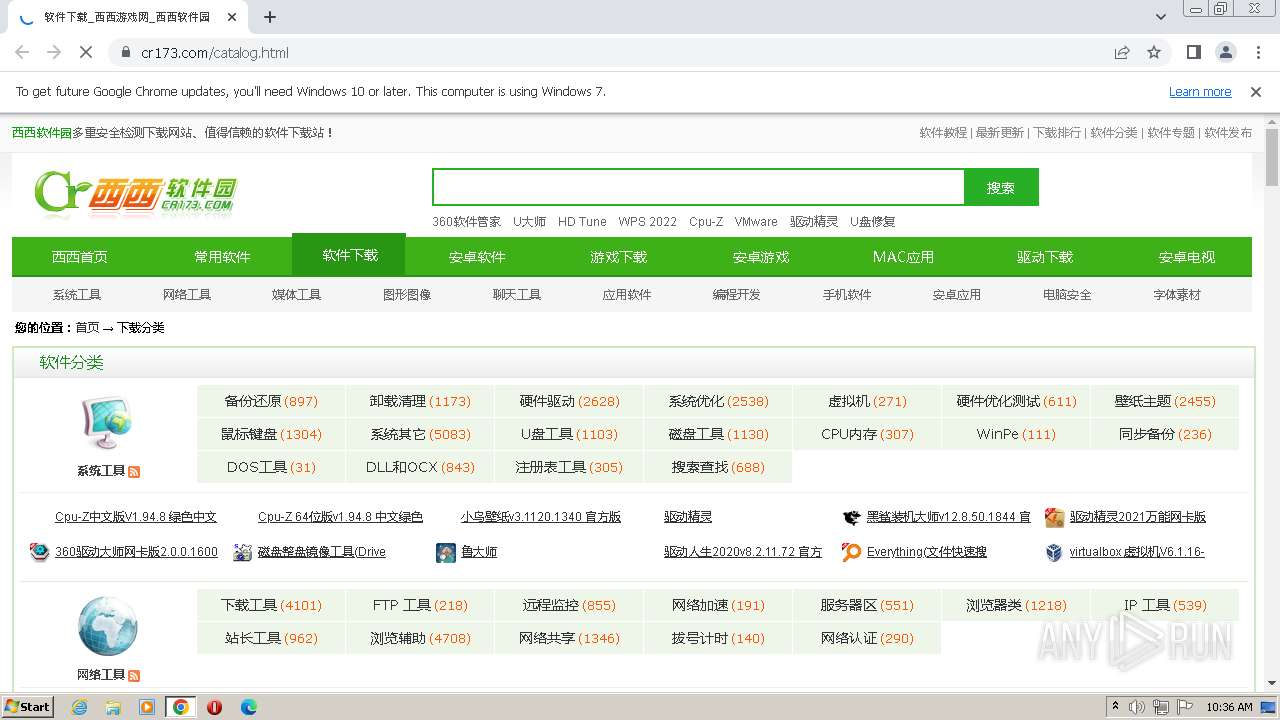Open the 驱动下载 nav tab
This screenshot has width=1280, height=720.
coord(1045,257)
